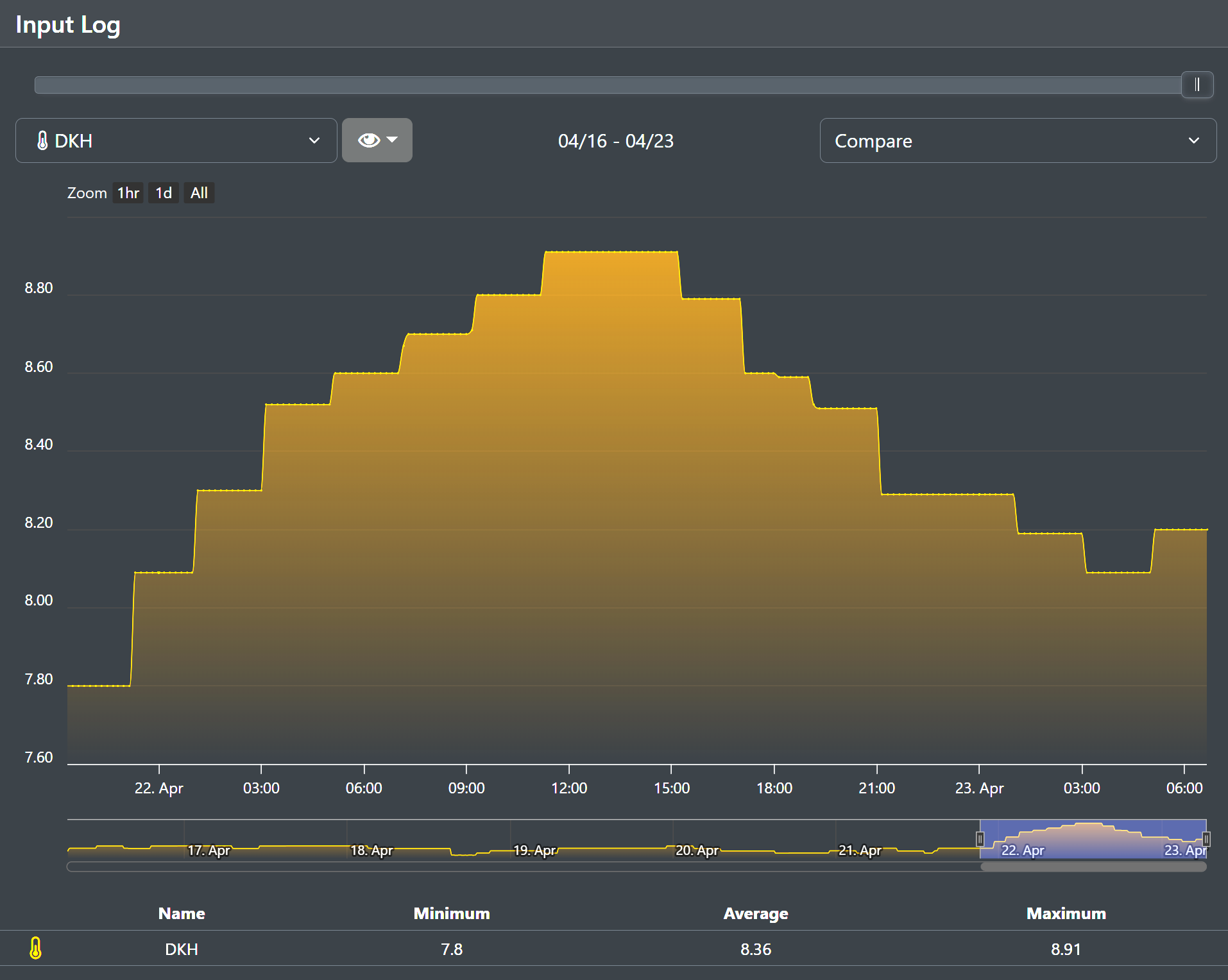The image size is (1228, 980).
Task: Click the Maximum column header
Action: click(x=1066, y=914)
